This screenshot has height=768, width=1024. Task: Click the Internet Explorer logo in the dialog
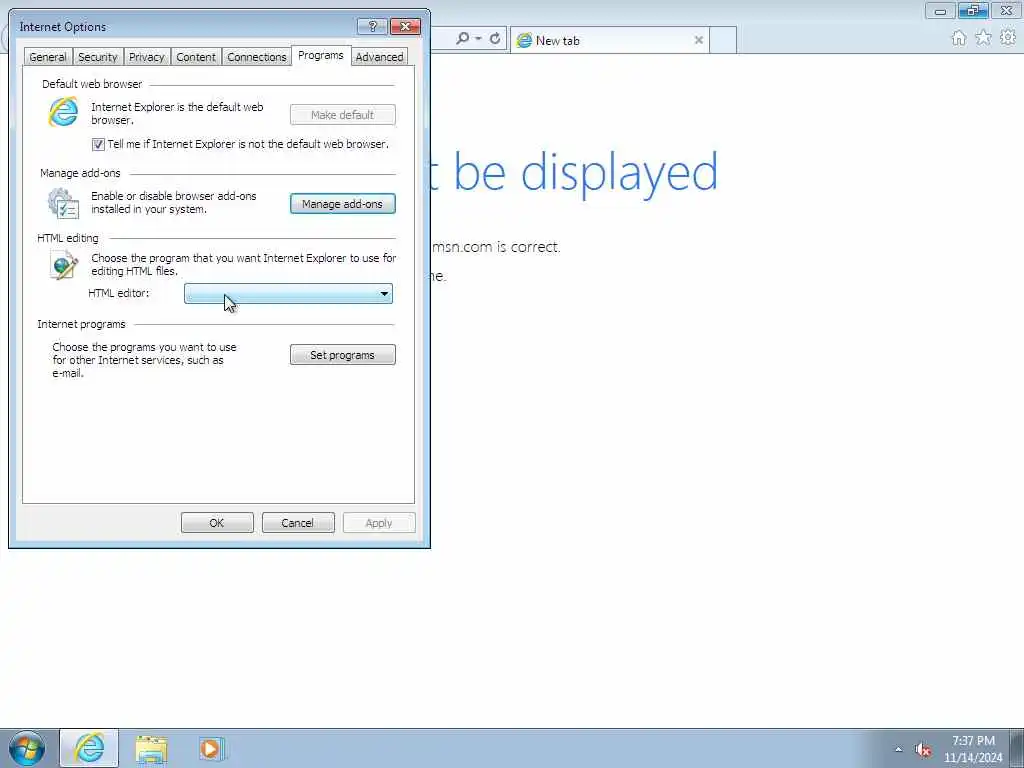[x=63, y=112]
